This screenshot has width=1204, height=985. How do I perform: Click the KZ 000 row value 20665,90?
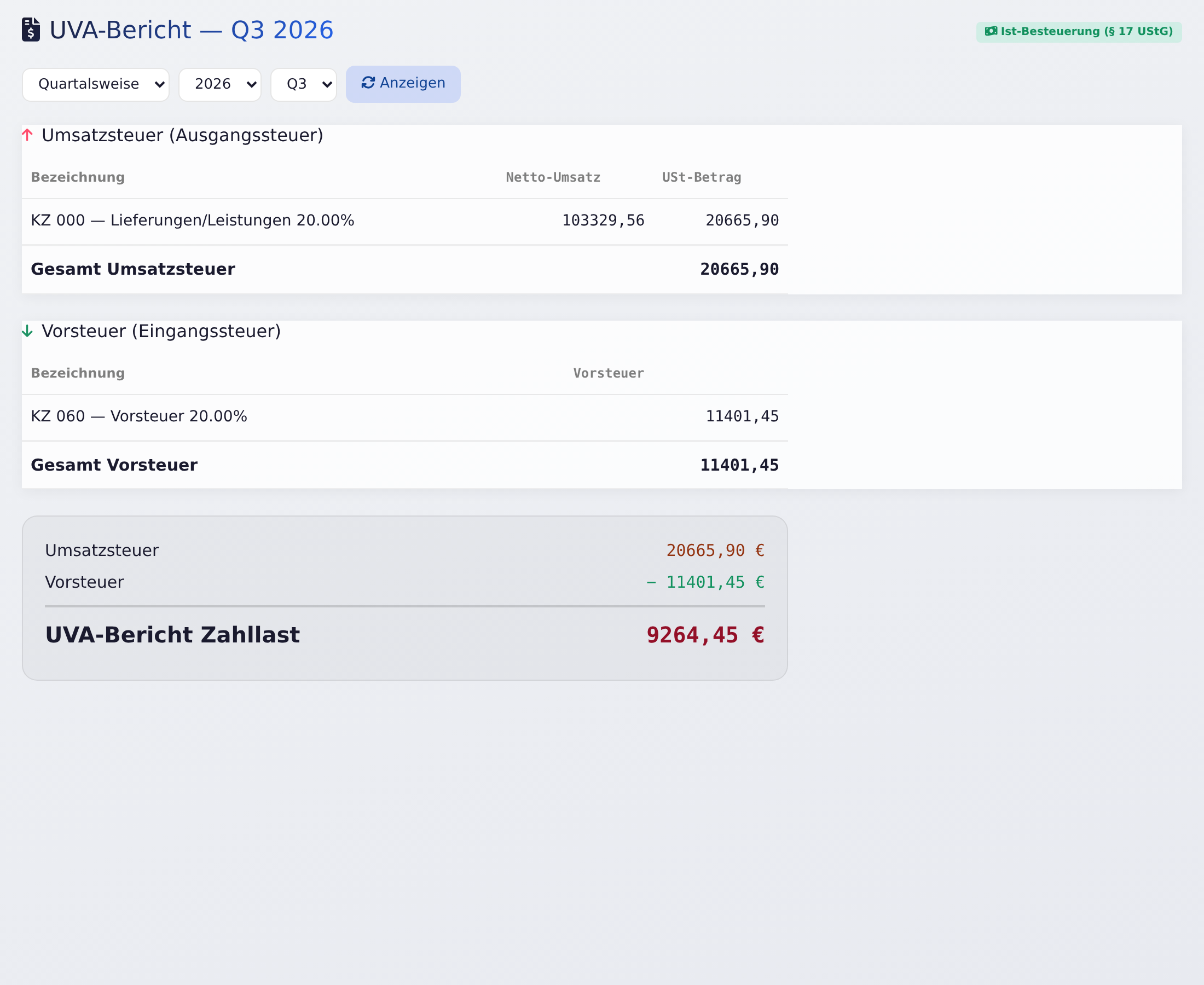pyautogui.click(x=742, y=220)
